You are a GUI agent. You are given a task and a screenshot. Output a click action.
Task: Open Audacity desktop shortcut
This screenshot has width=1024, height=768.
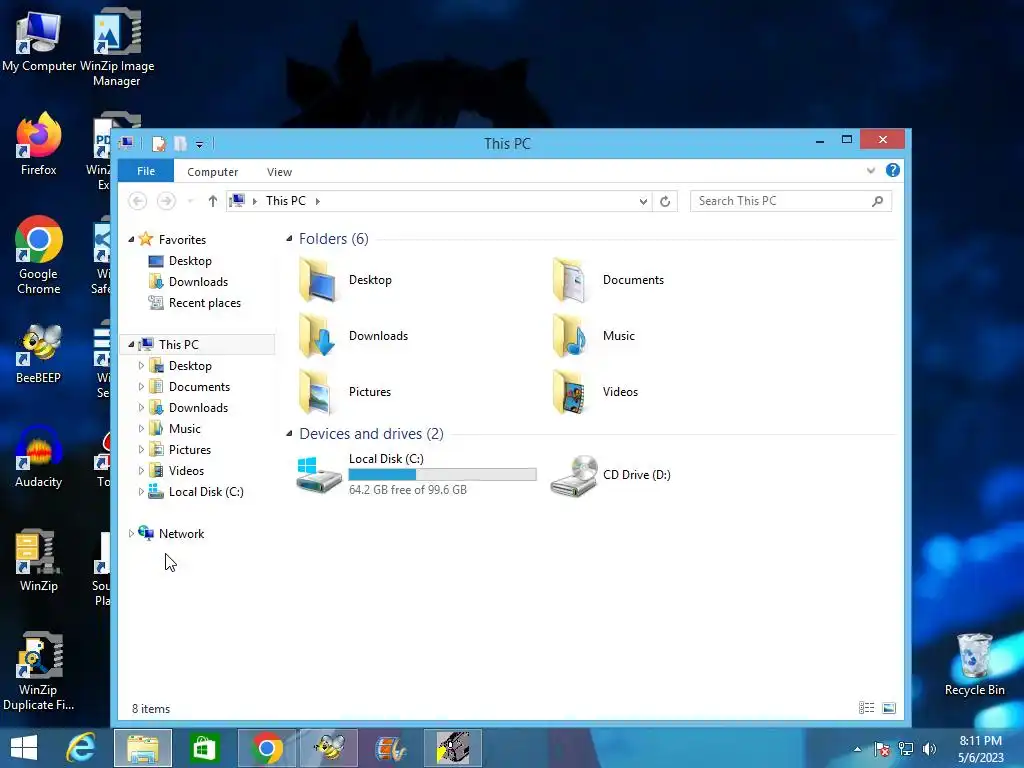pyautogui.click(x=39, y=456)
